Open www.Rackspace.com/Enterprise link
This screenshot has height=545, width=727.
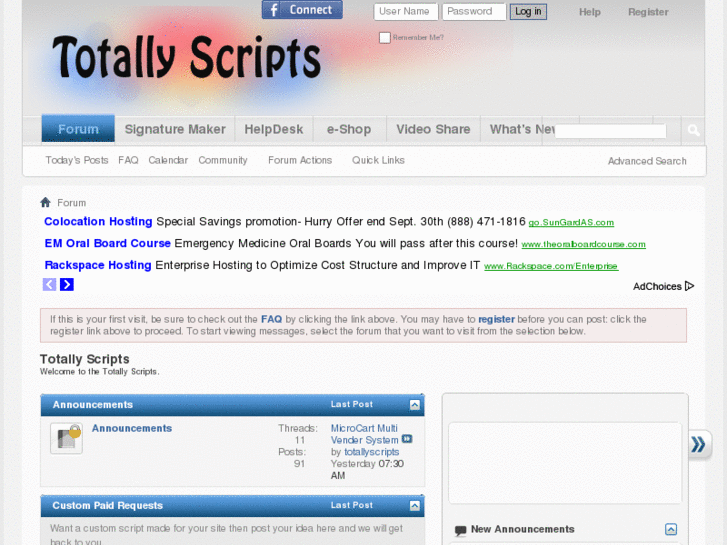[551, 266]
